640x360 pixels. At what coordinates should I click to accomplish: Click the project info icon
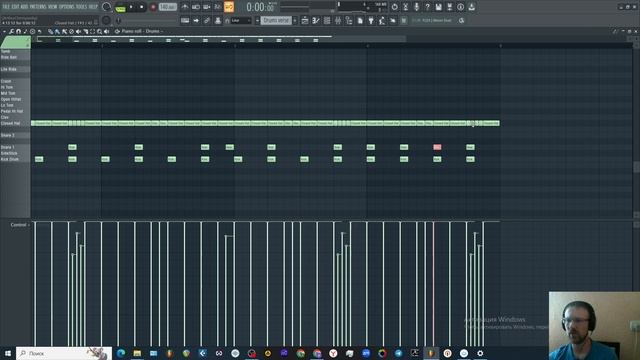click(x=460, y=7)
